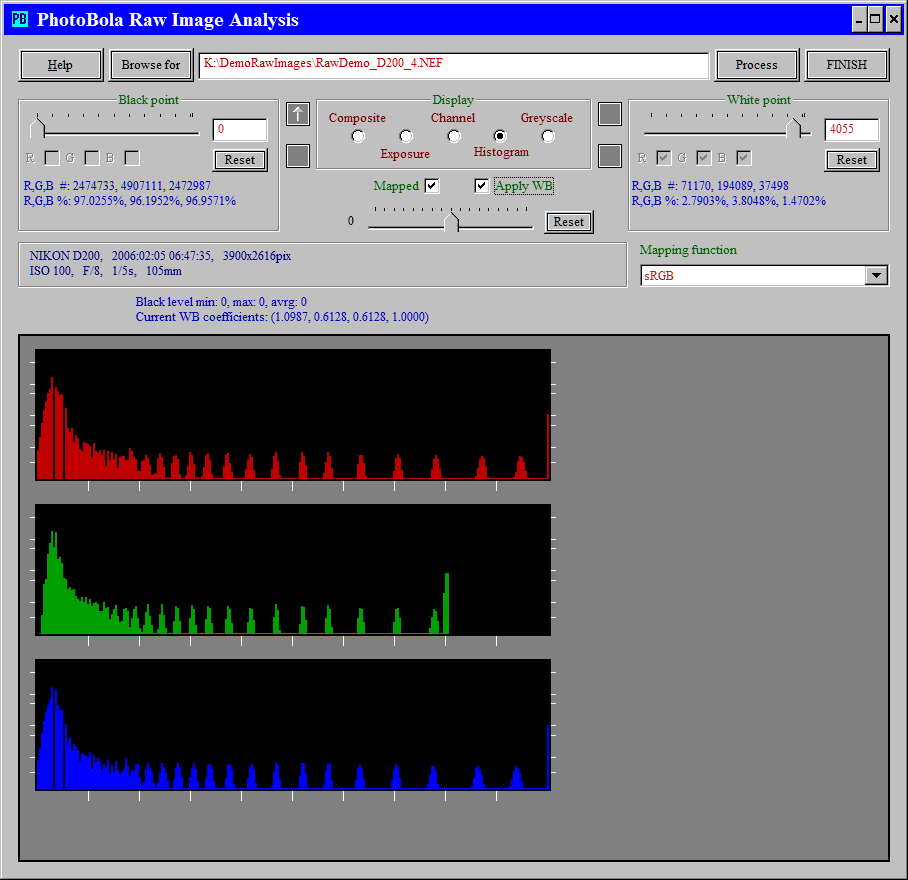The image size is (908, 880).
Task: Enable the Black point R channel checkbox
Action: point(52,158)
